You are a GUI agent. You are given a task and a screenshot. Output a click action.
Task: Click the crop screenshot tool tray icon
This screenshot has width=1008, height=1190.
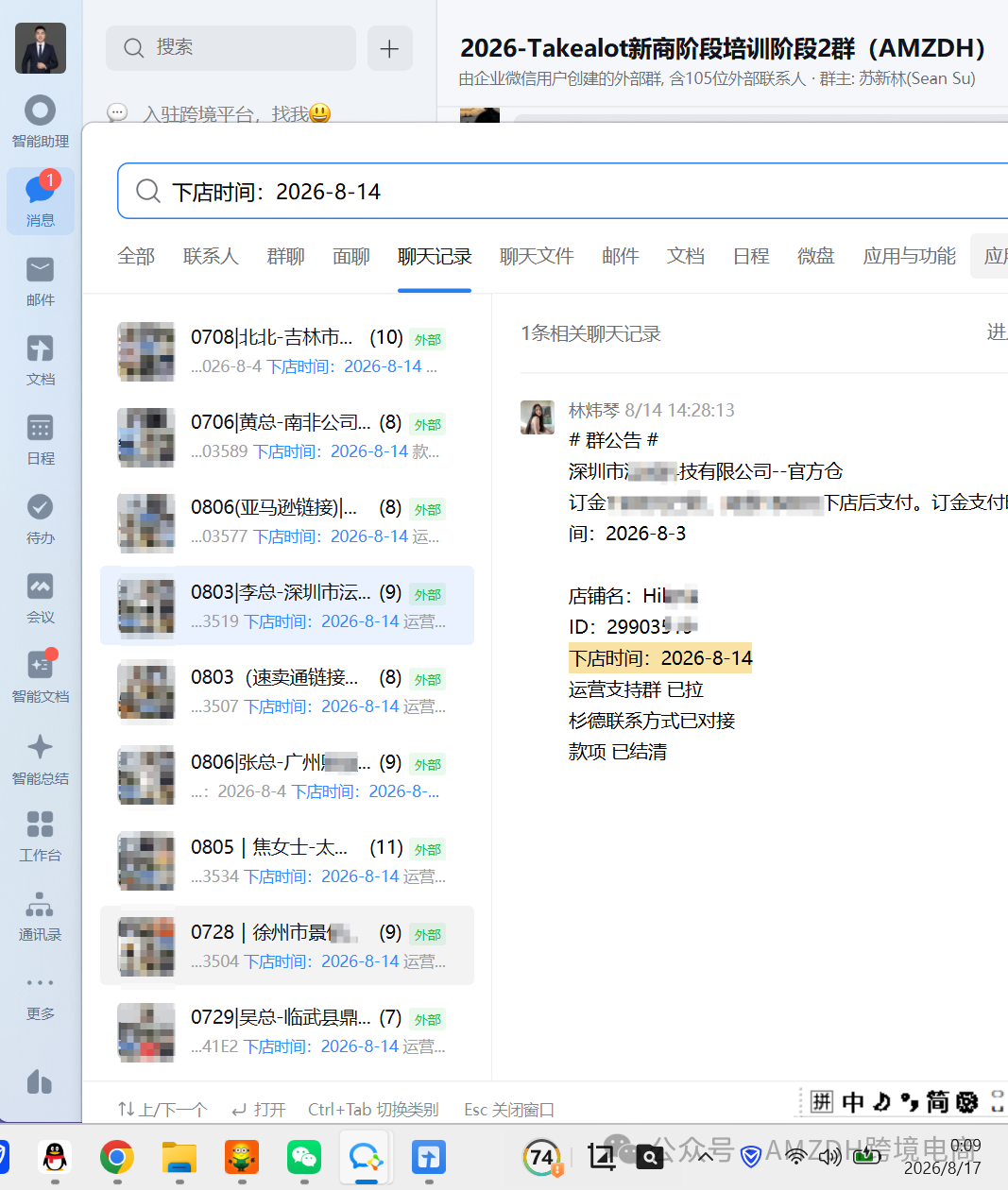[601, 1156]
